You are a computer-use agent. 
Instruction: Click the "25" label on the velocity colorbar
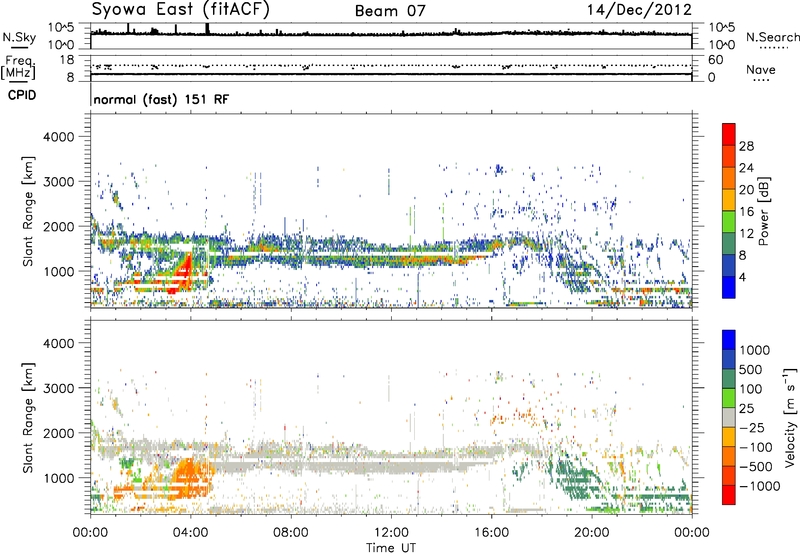click(747, 409)
